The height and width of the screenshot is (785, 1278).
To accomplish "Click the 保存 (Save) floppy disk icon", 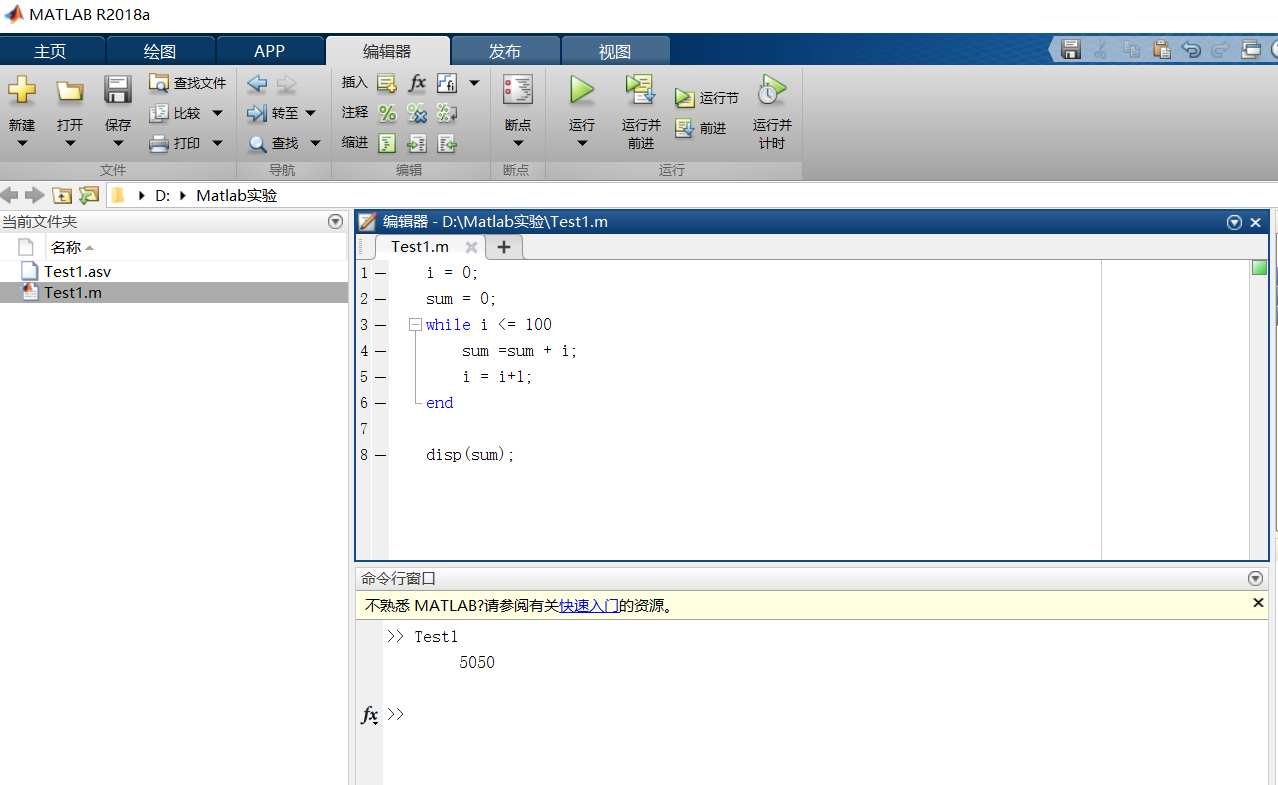I will [118, 90].
